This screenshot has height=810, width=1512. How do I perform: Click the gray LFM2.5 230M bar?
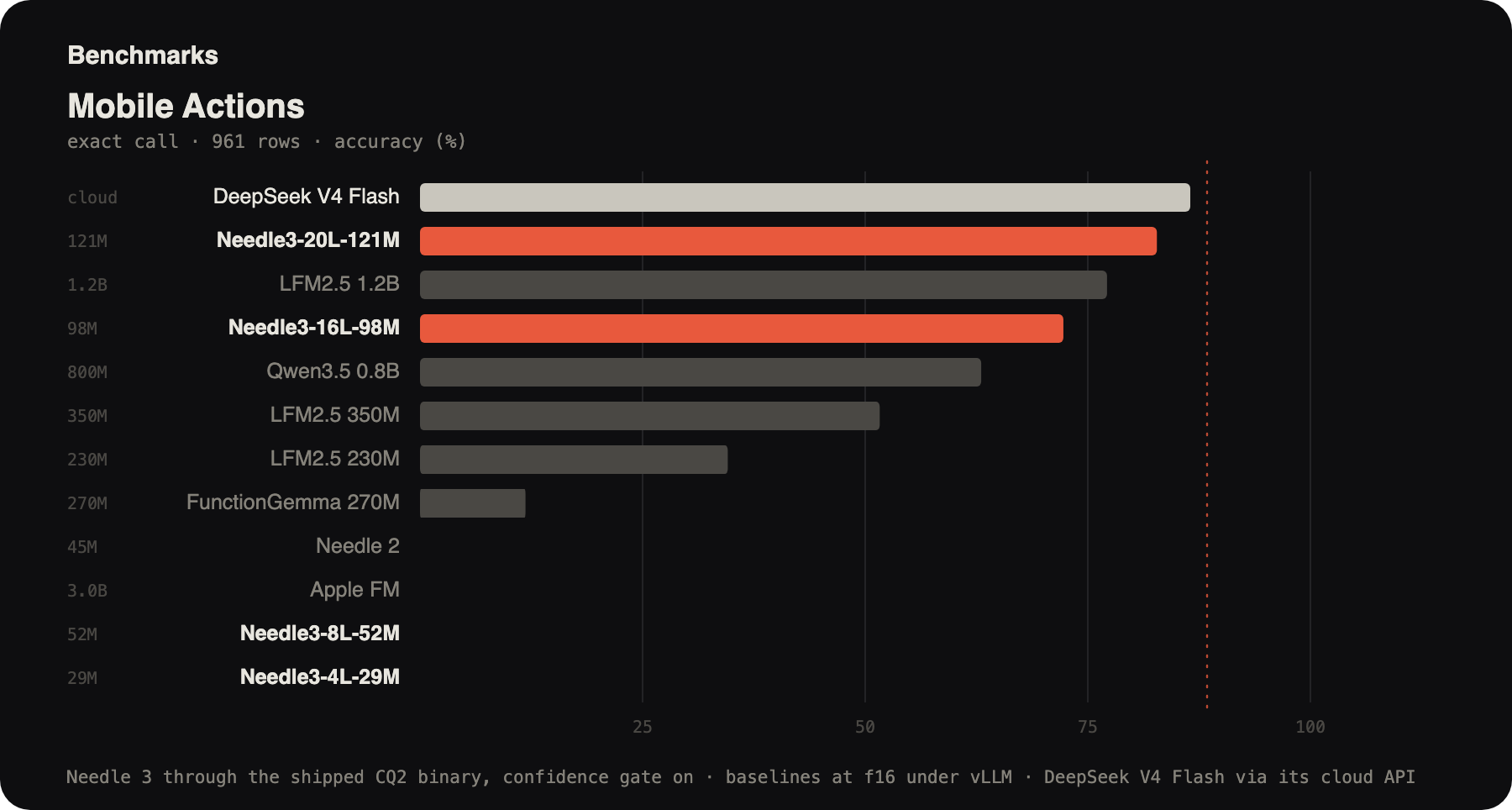point(574,460)
